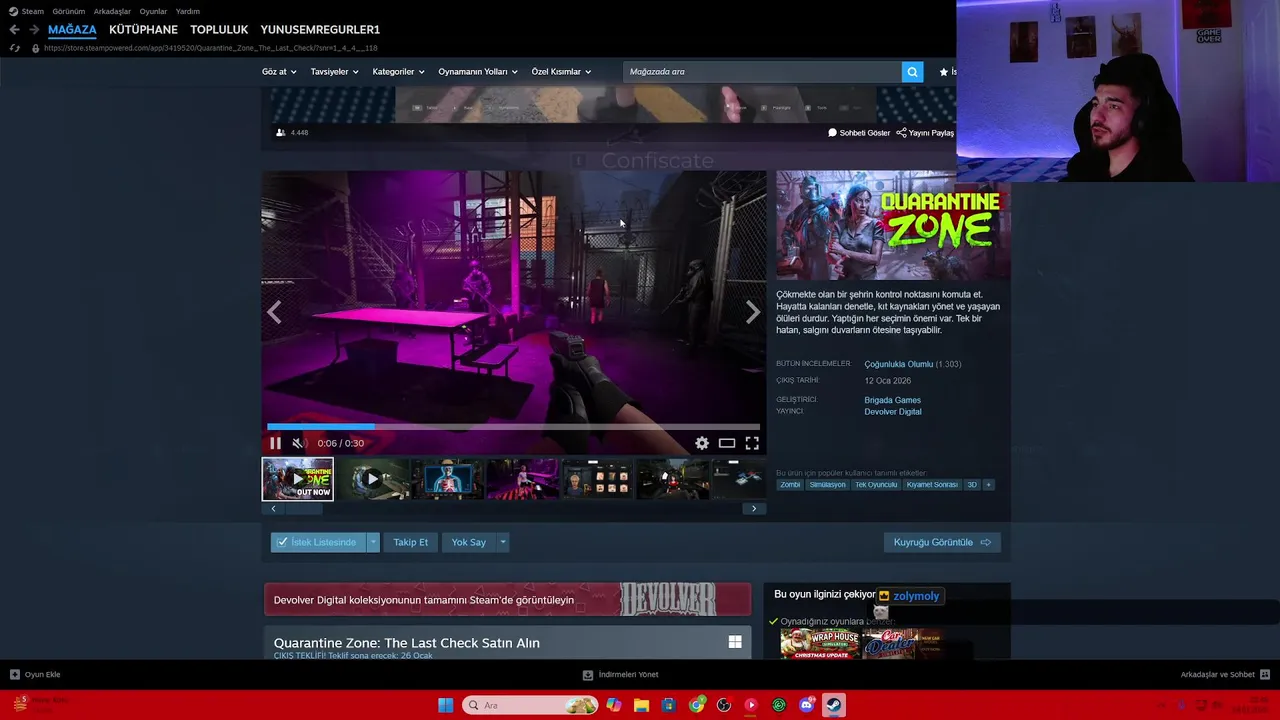The width and height of the screenshot is (1280, 720).
Task: Open the Görünüm menu
Action: point(69,11)
